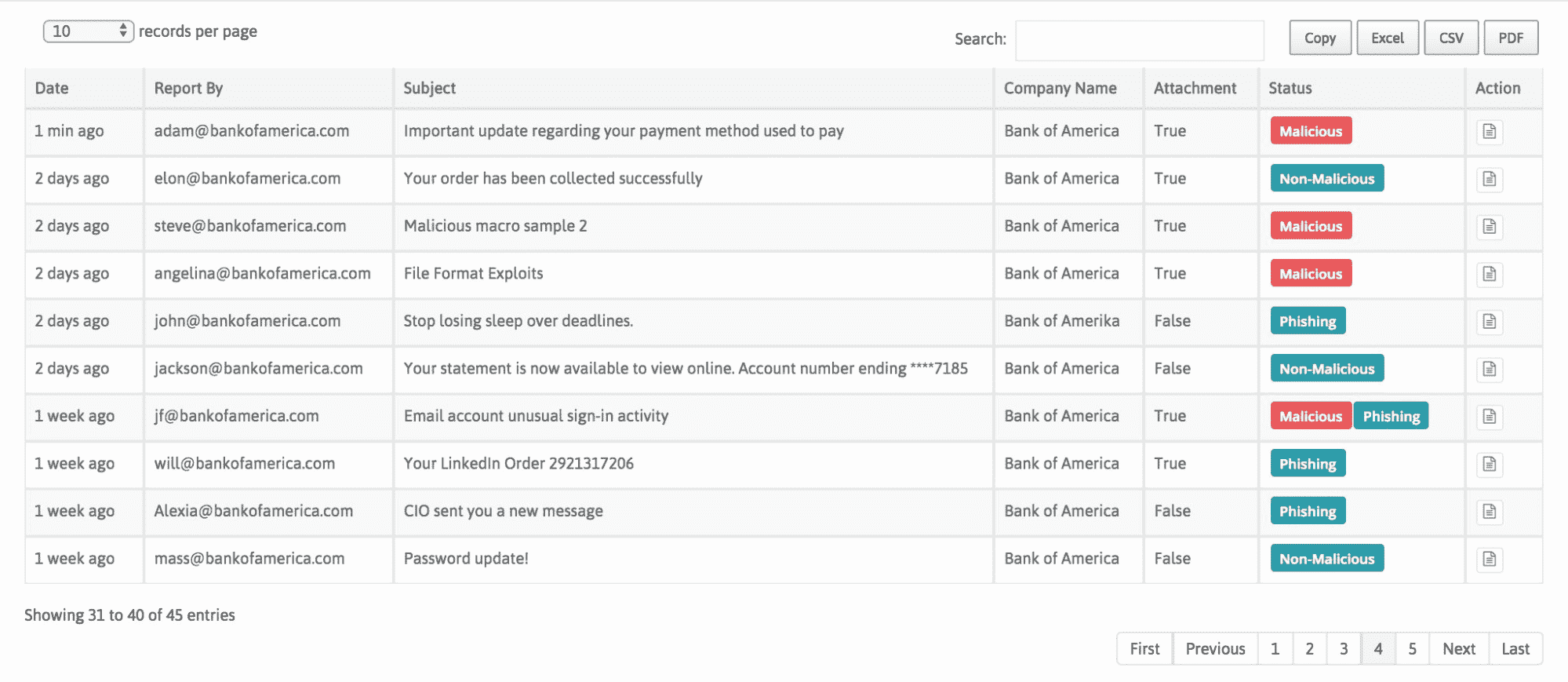The height and width of the screenshot is (682, 1568).
Task: Sort by the Status column header
Action: pyautogui.click(x=1362, y=88)
